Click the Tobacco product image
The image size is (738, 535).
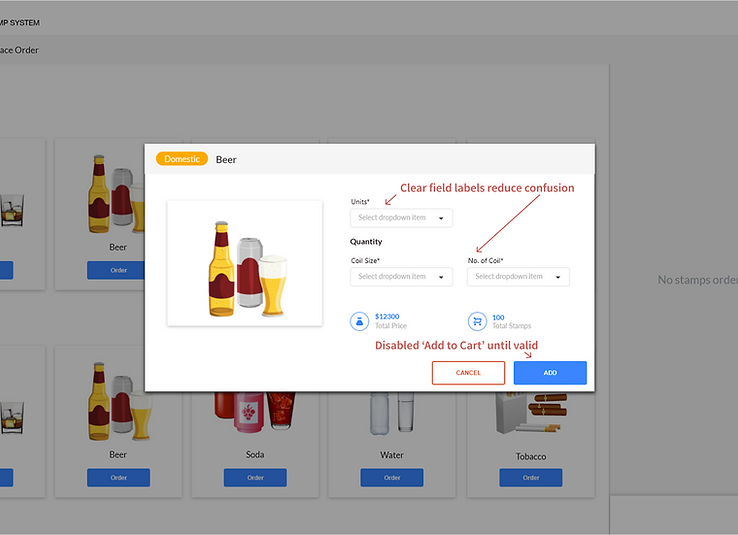(x=531, y=413)
